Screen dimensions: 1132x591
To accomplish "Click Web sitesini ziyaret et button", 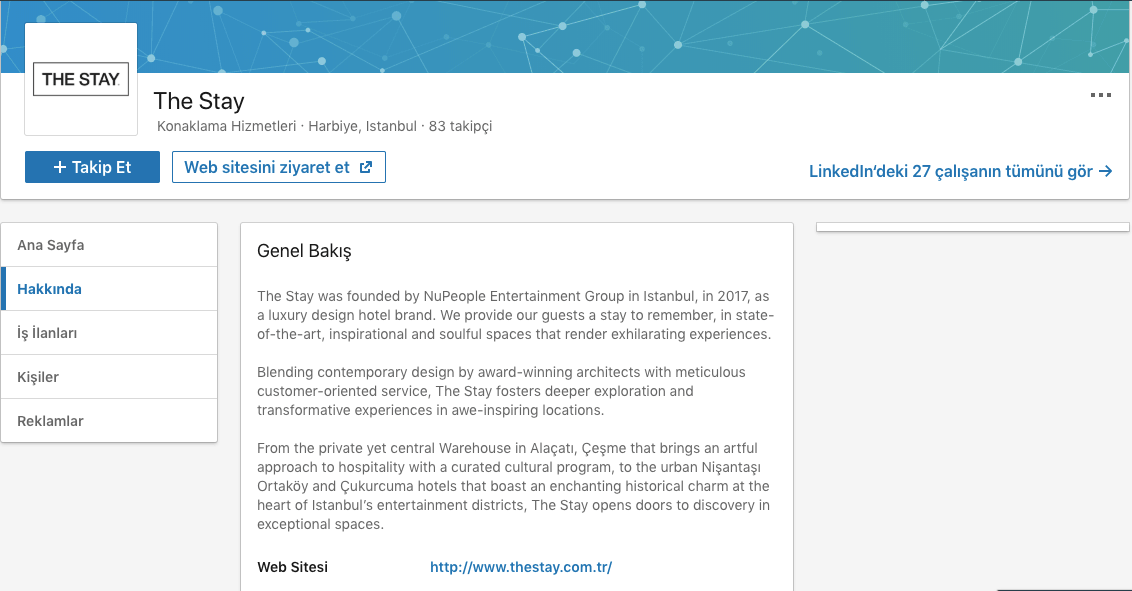I will [x=279, y=167].
